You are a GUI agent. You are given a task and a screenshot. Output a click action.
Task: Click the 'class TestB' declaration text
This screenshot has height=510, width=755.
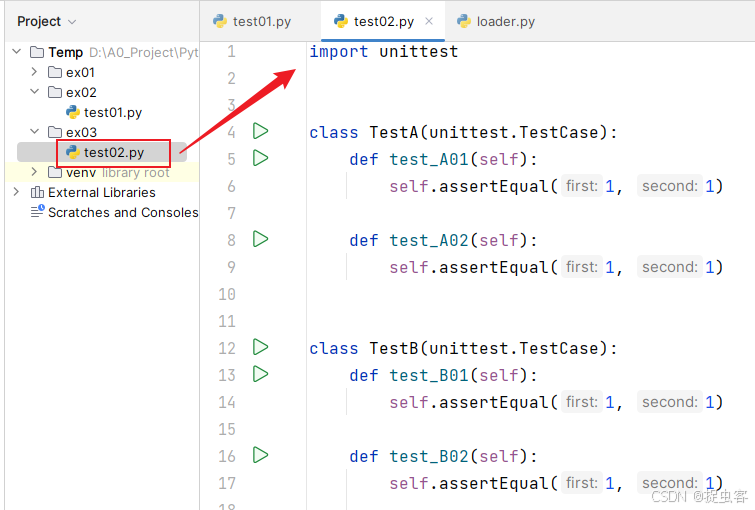[463, 348]
